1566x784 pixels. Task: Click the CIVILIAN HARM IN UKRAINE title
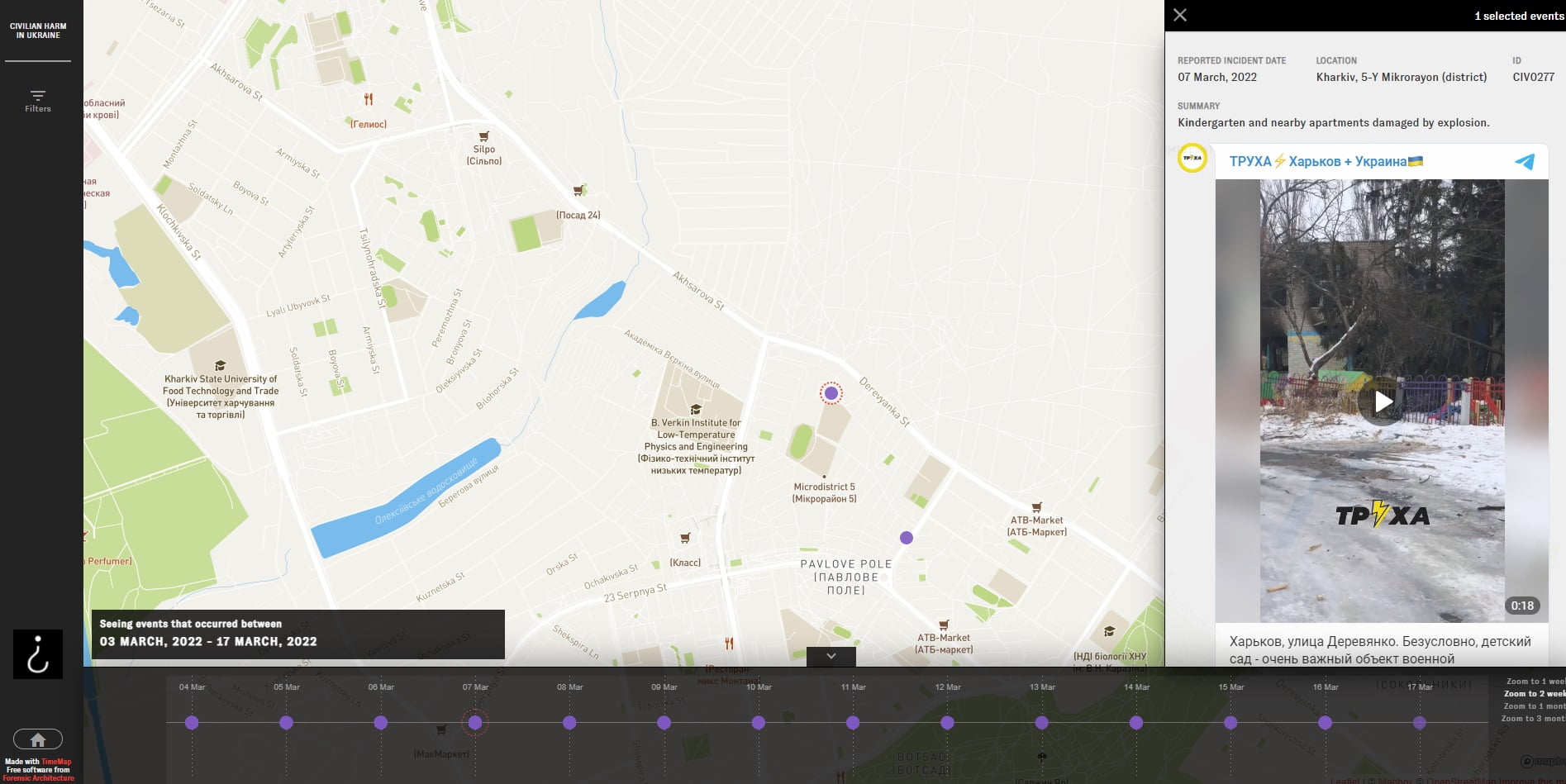[x=38, y=31]
